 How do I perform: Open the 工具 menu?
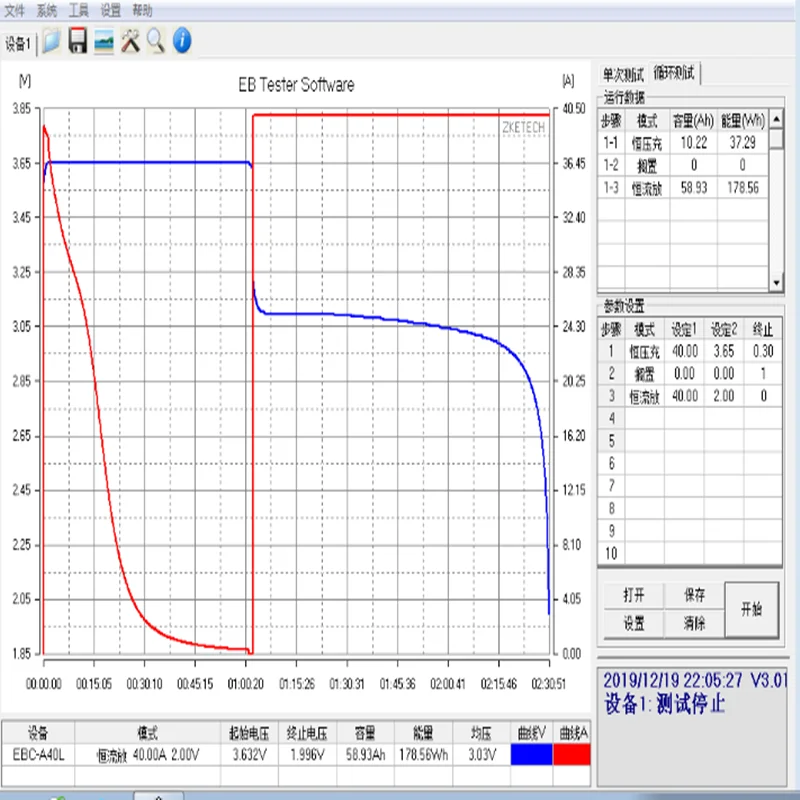[79, 11]
